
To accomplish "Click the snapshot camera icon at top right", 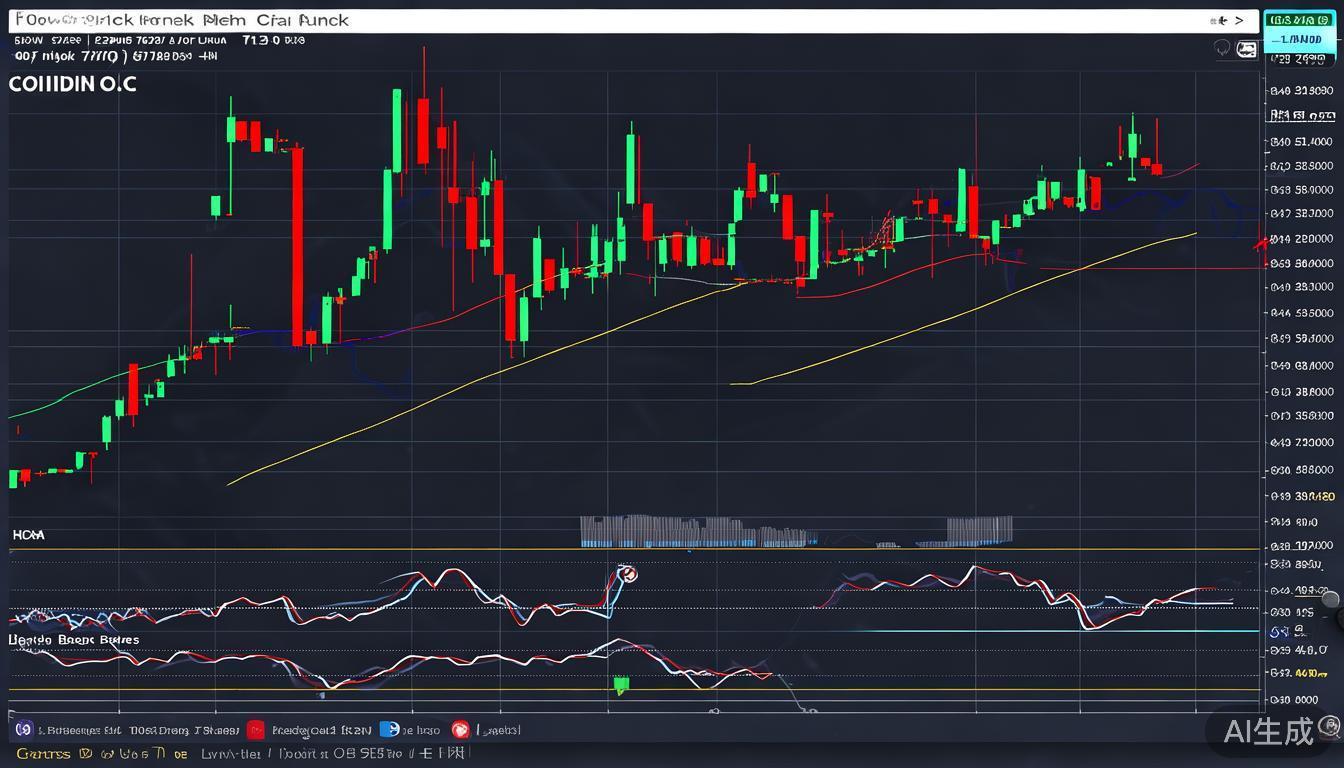I will 1246,49.
